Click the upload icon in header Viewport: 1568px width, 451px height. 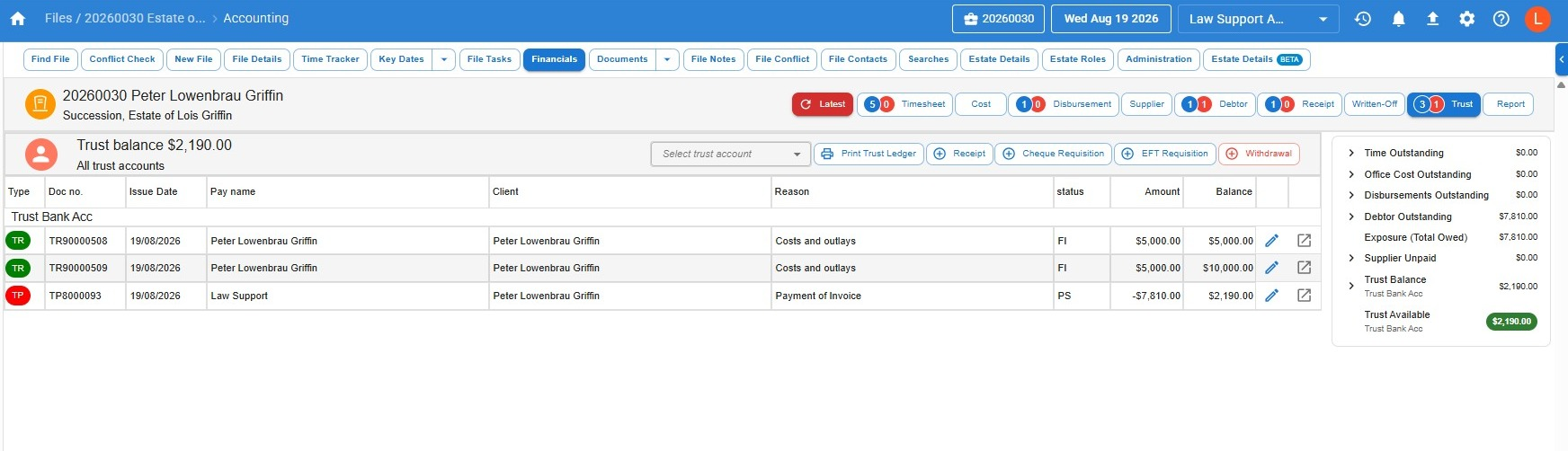(x=1432, y=19)
